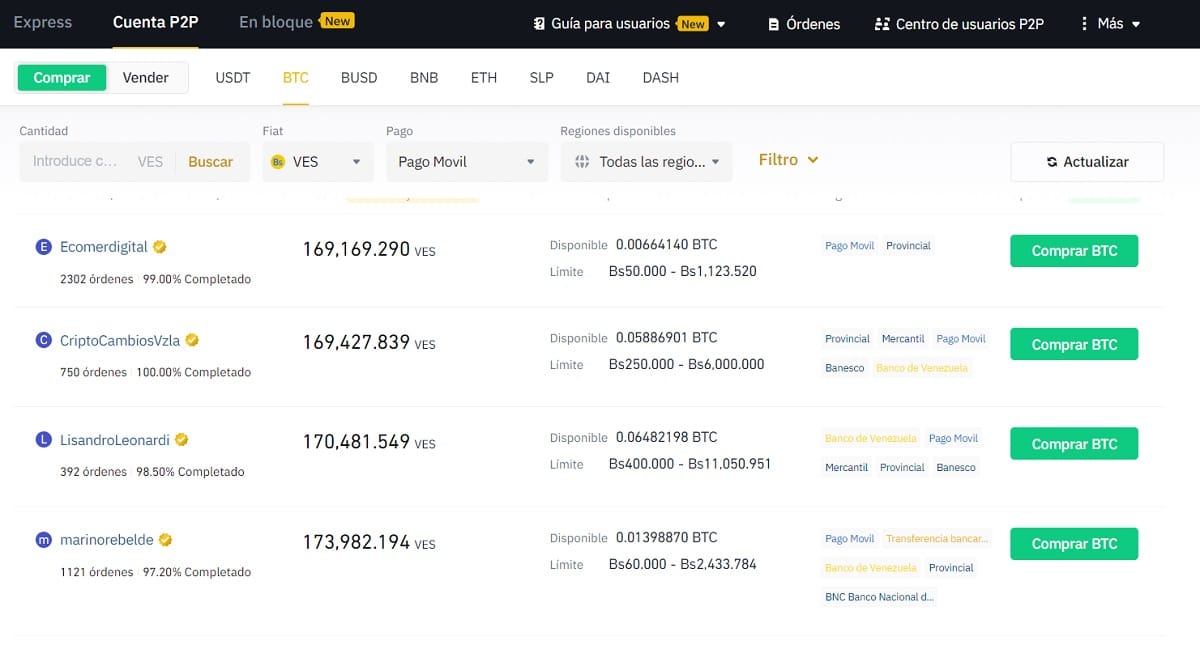1200x645 pixels.
Task: Click the price 170,481.549 VES
Action: click(369, 442)
